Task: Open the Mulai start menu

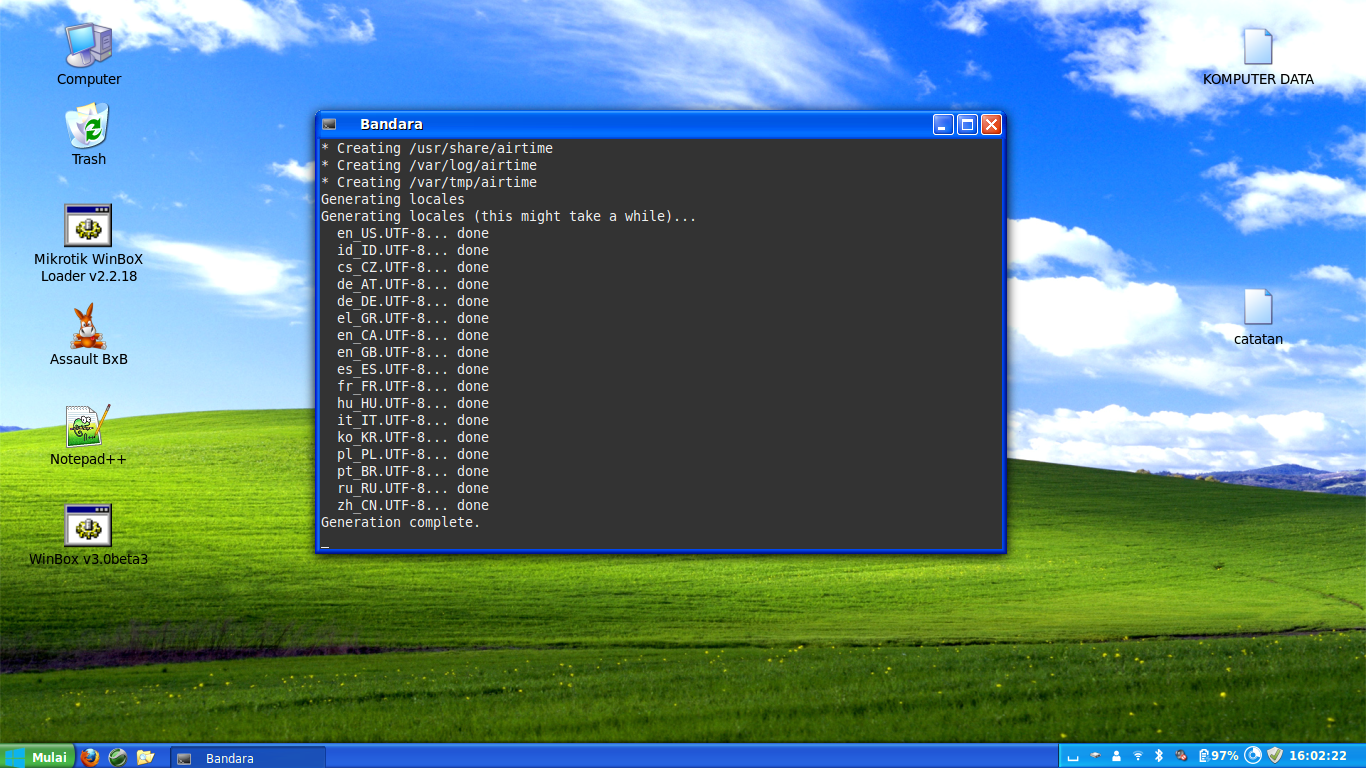Action: click(37, 757)
